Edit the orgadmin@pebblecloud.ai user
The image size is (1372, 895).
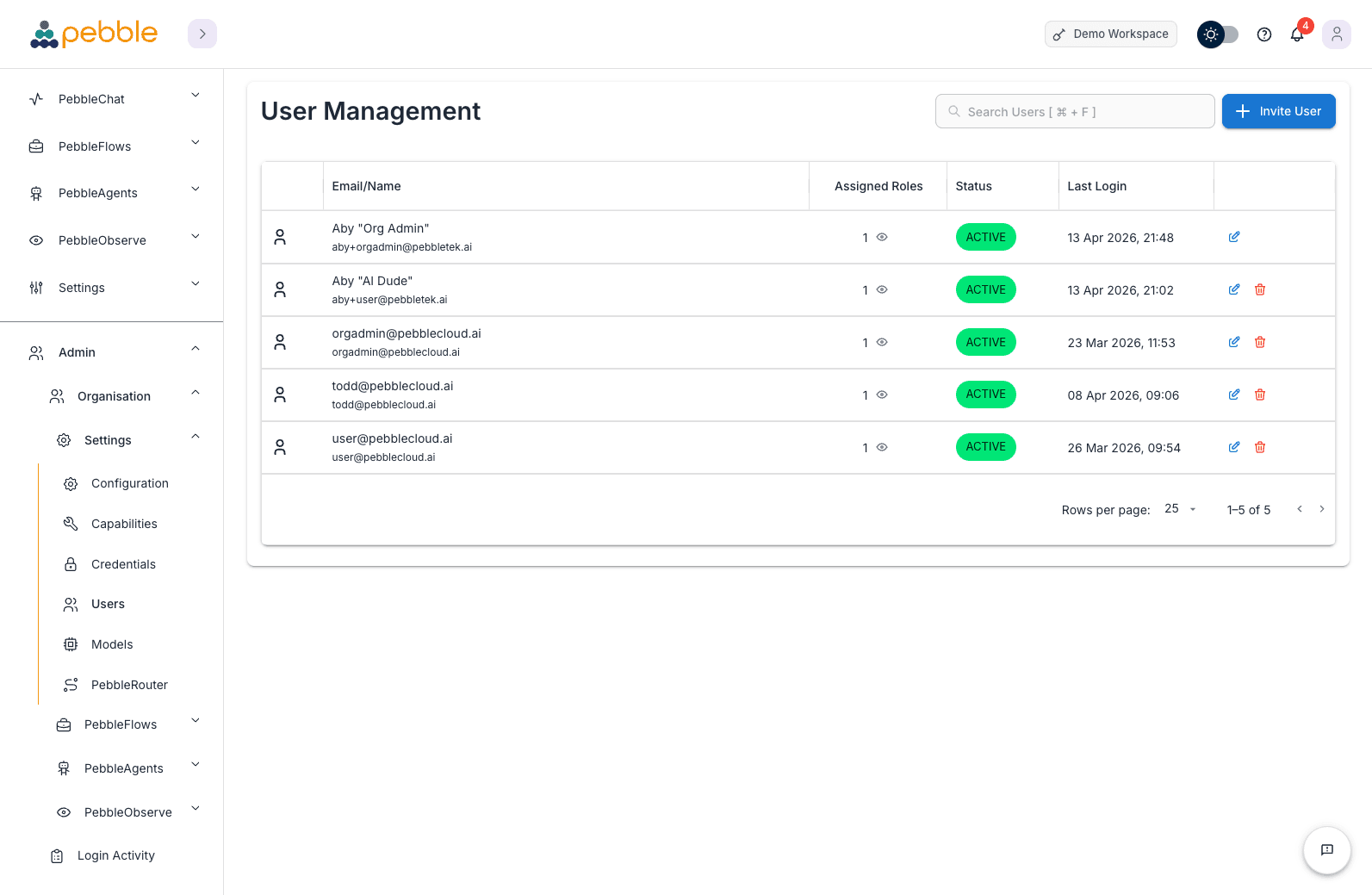[x=1234, y=342]
